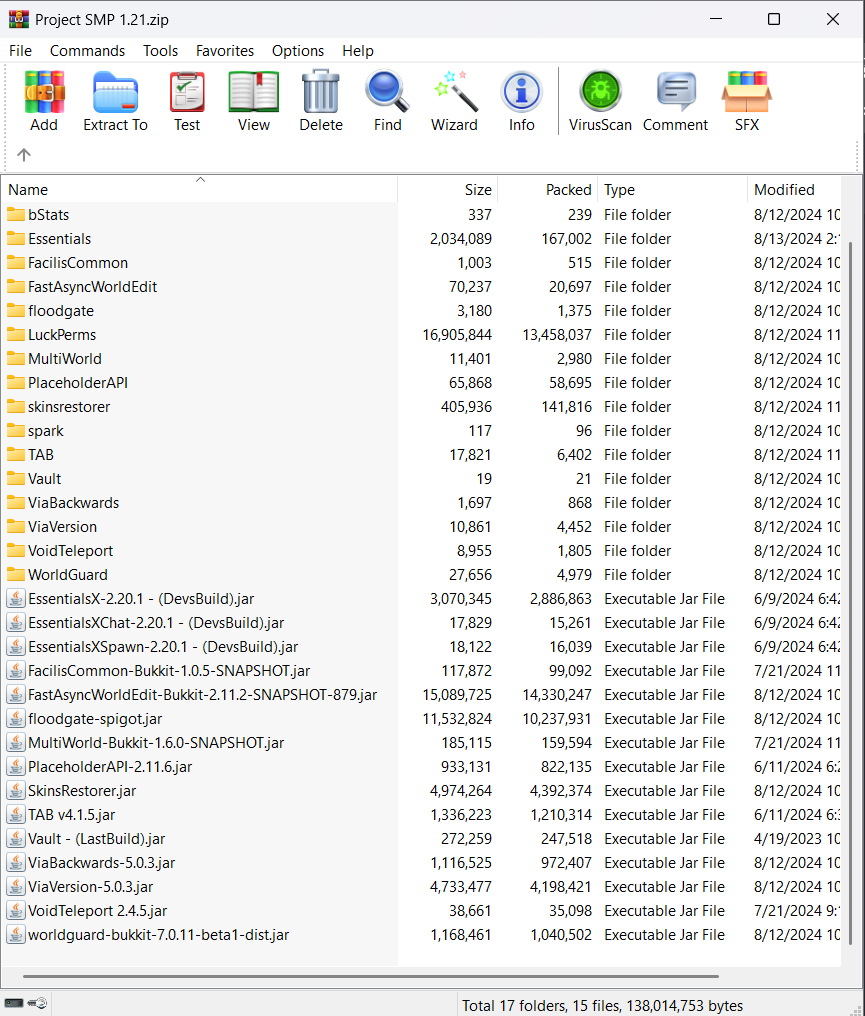Screen dimensions: 865x1016
Task: Select the TAB folder
Action: pyautogui.click(x=421, y=454)
